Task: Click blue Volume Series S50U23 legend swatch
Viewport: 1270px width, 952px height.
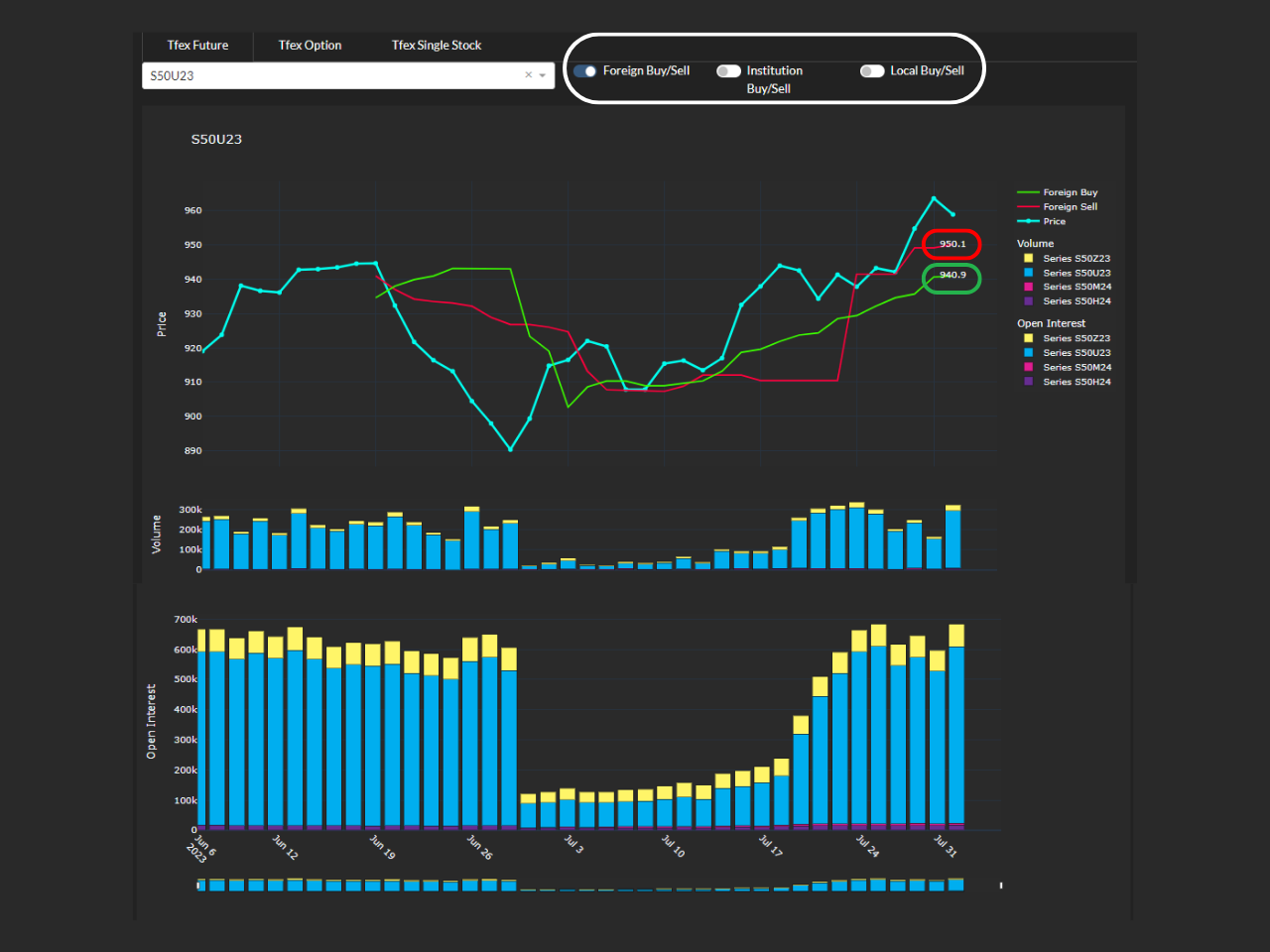Action: click(x=1029, y=272)
